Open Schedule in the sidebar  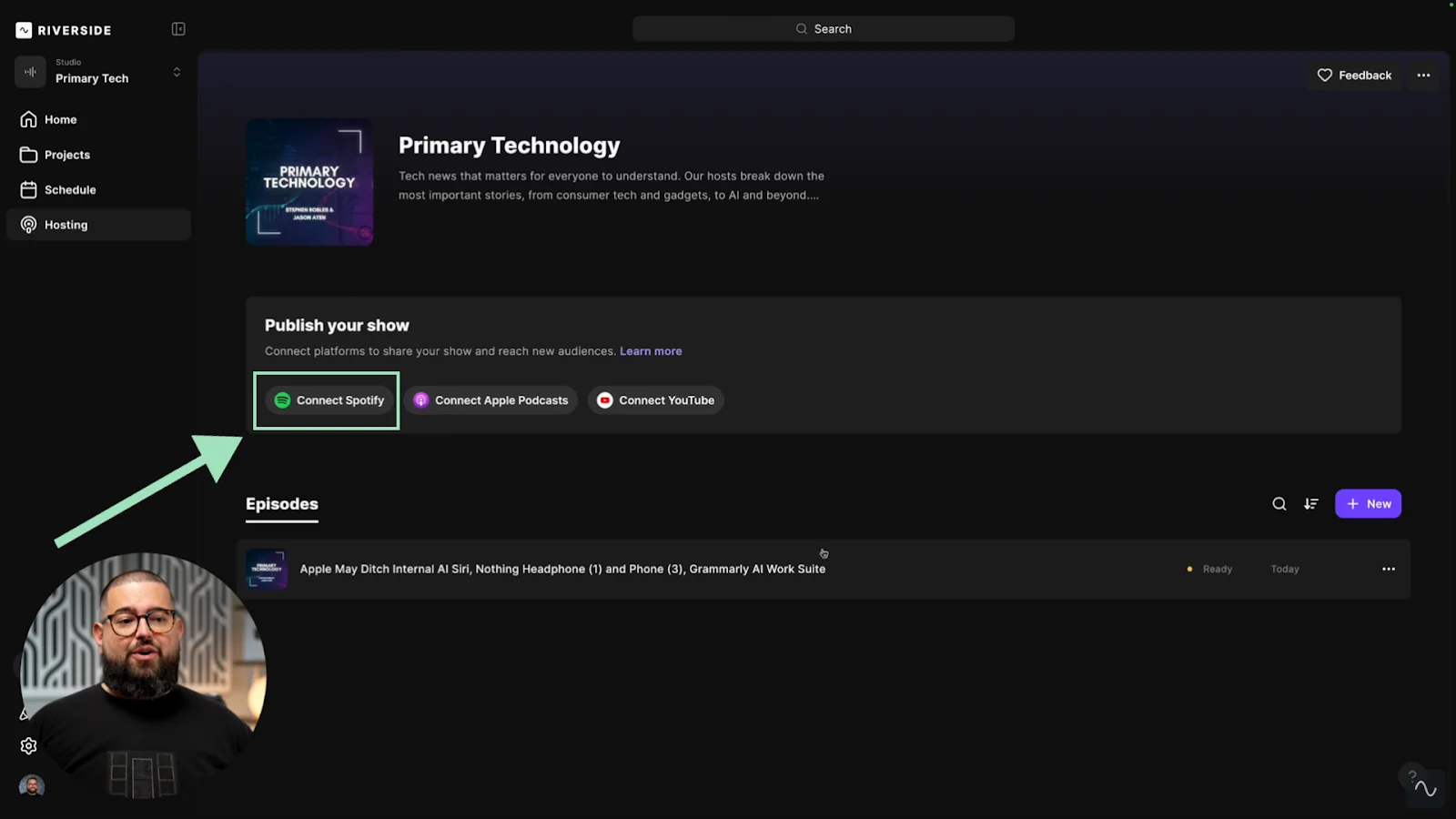pyautogui.click(x=98, y=189)
